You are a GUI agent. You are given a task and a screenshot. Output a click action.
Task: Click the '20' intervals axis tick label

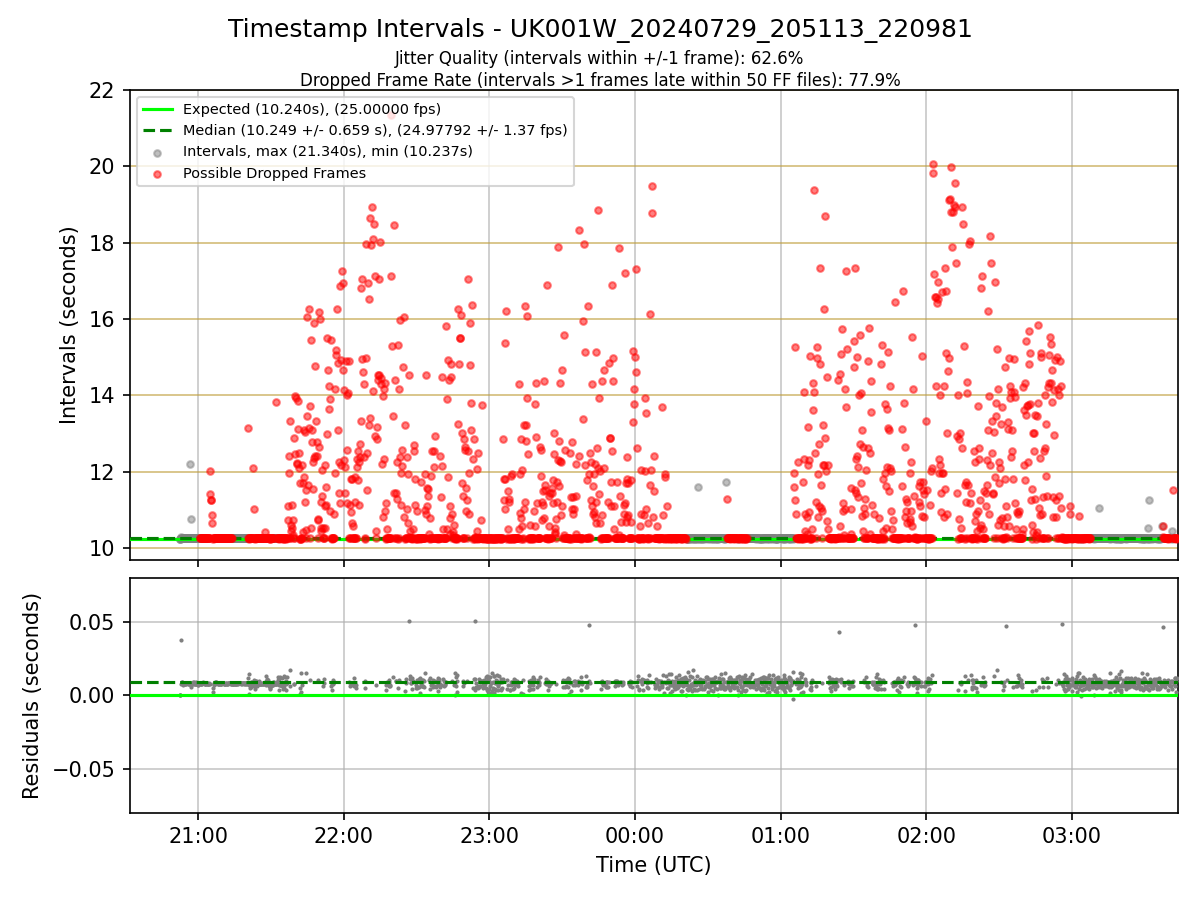(x=104, y=166)
